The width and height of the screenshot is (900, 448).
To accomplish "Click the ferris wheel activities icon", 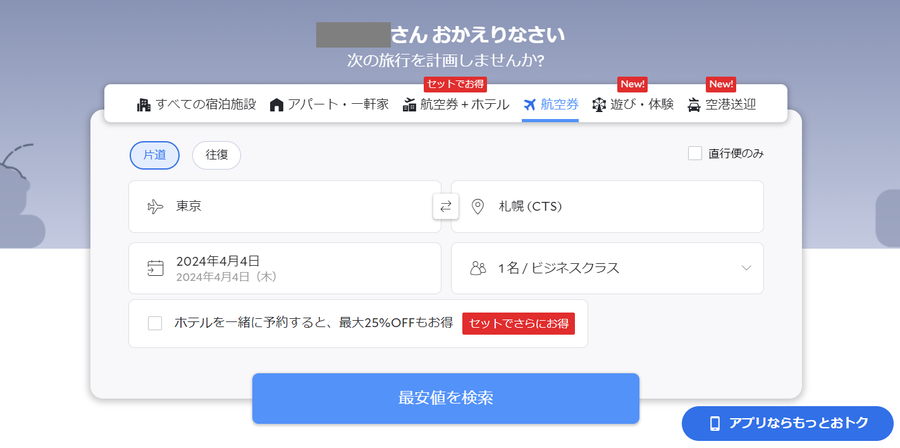I will coord(599,105).
